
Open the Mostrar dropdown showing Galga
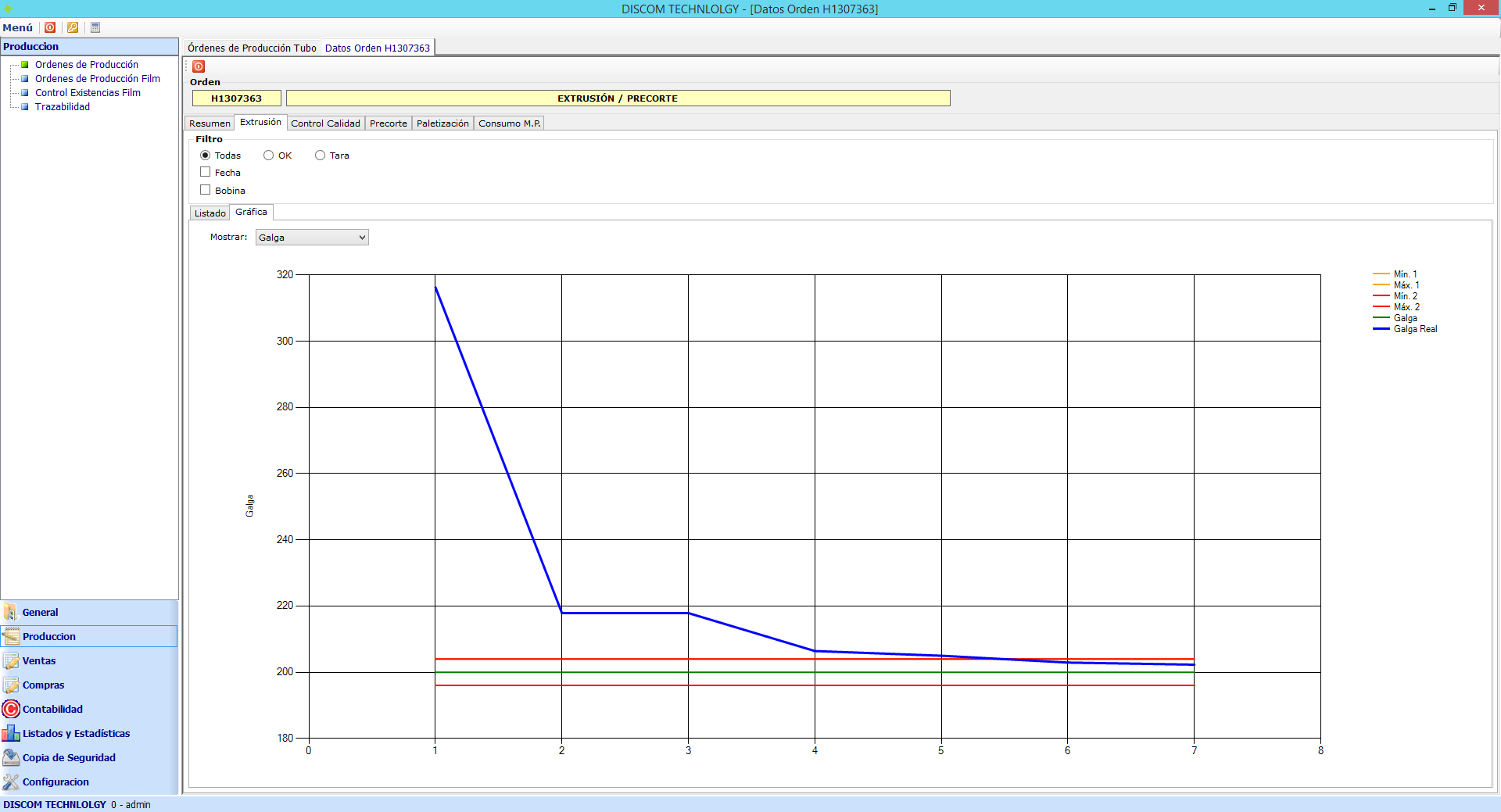pos(312,238)
